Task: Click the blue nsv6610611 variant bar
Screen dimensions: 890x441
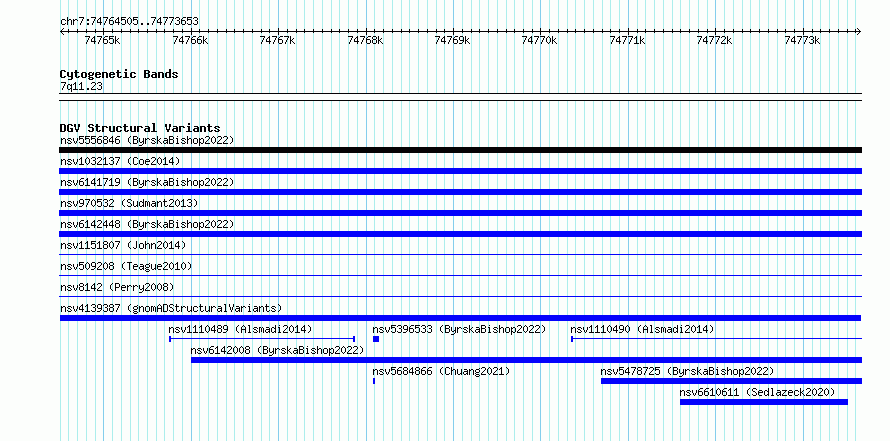Action: coord(763,402)
